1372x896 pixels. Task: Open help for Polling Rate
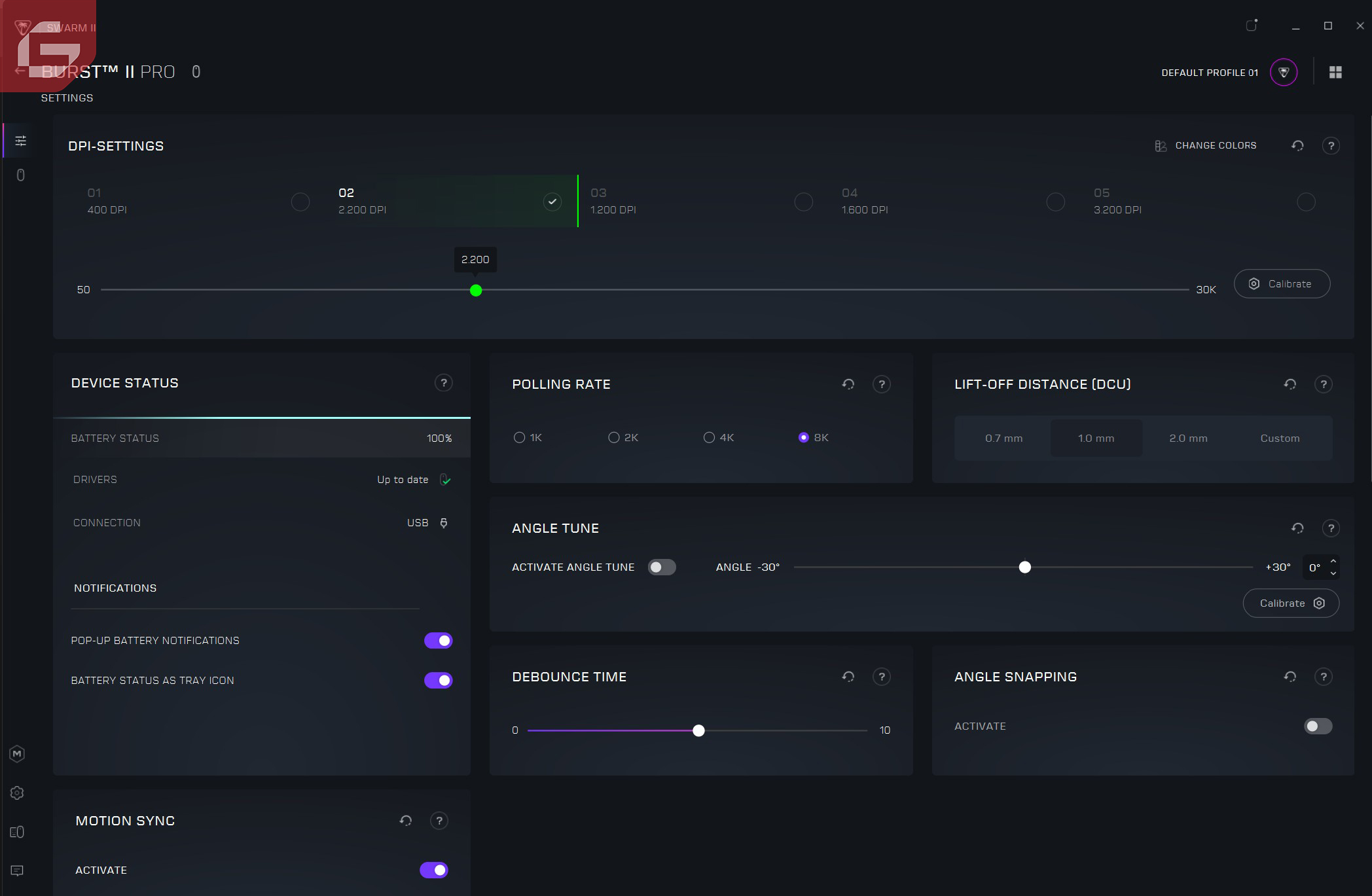point(882,385)
